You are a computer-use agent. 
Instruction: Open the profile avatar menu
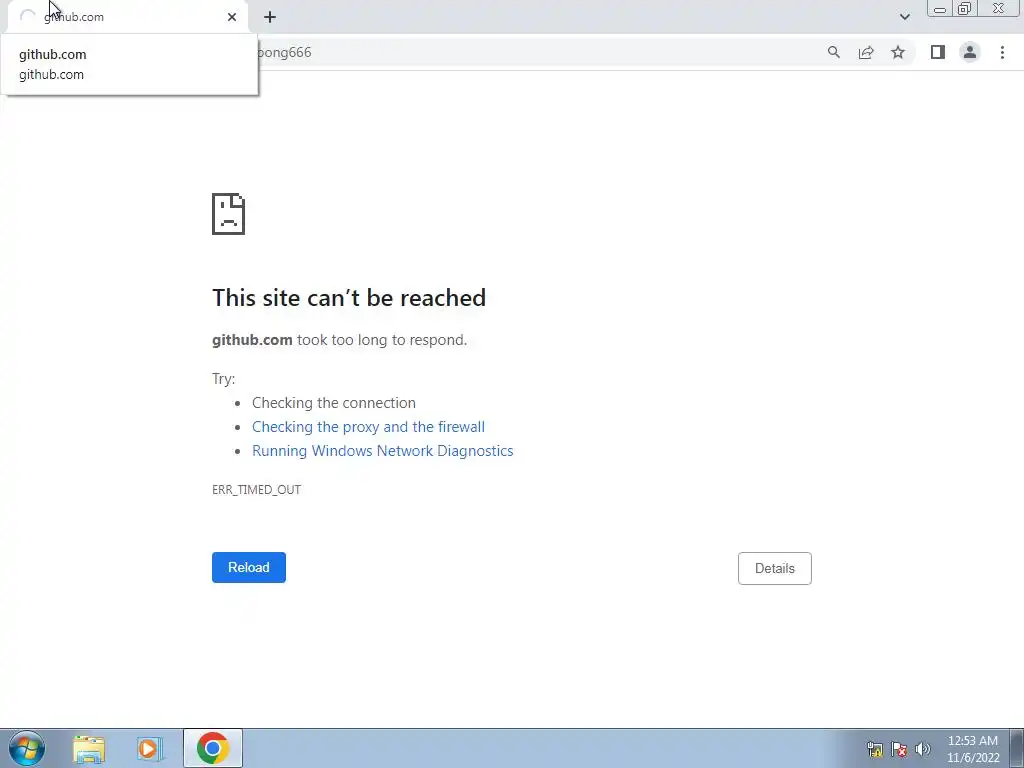click(x=970, y=52)
